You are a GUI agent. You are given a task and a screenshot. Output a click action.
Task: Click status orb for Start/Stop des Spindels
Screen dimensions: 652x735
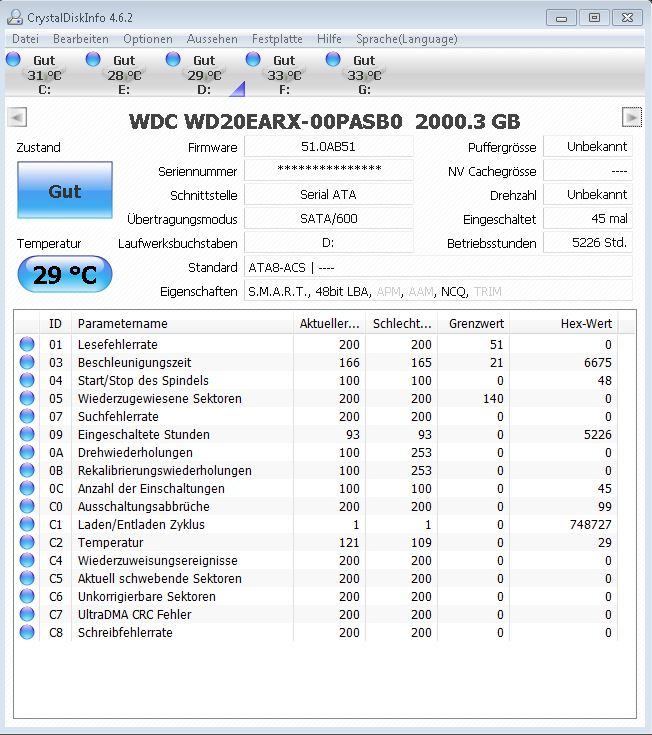pyautogui.click(x=27, y=380)
